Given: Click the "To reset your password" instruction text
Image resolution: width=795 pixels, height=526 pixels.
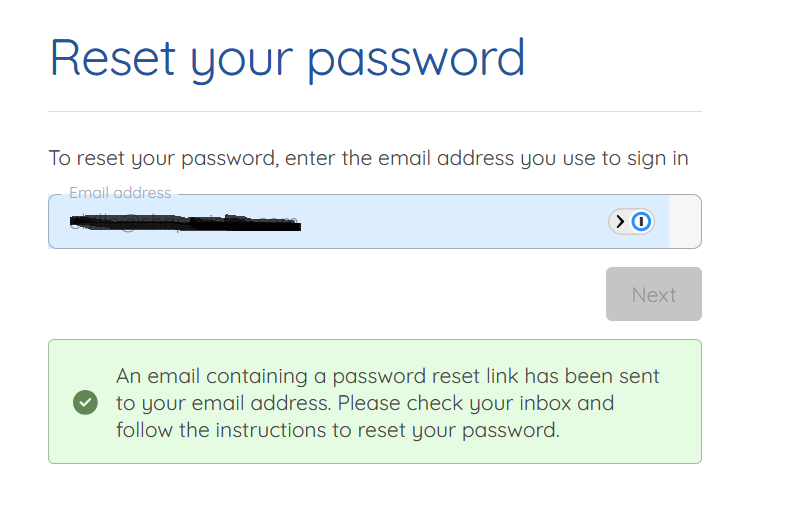Looking at the screenshot, I should tap(164, 158).
